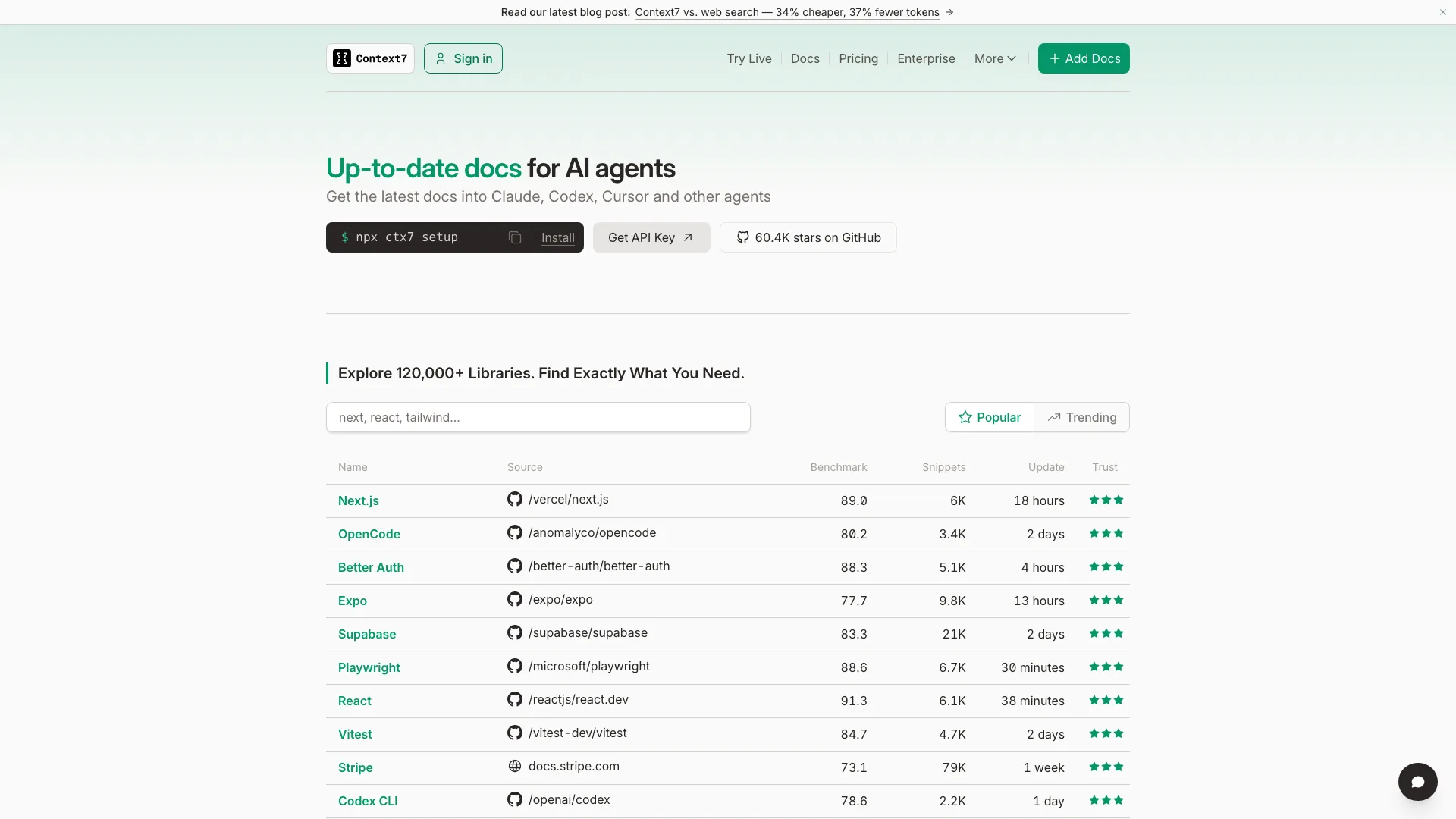Open the Supabase library

[x=367, y=634]
